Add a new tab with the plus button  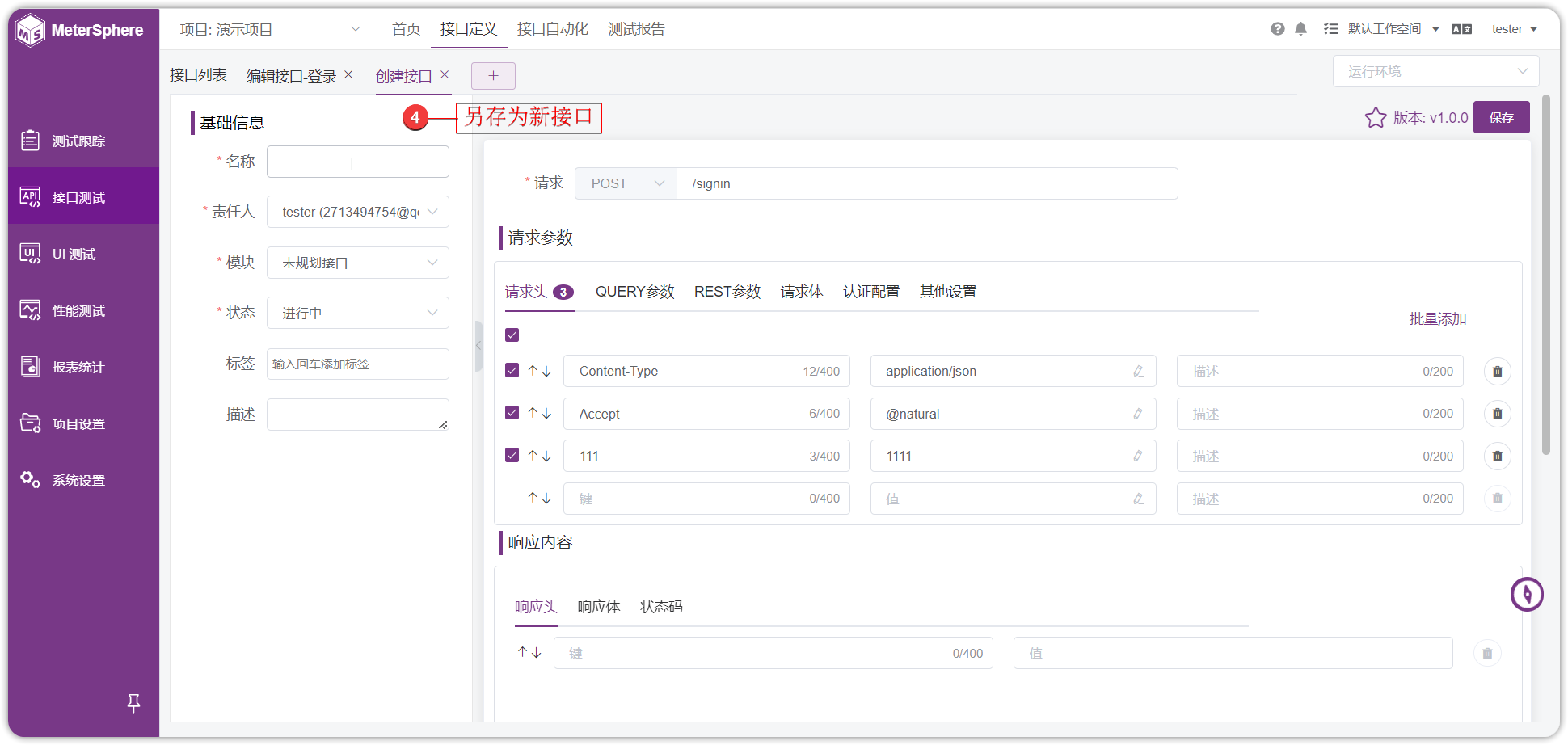point(493,76)
